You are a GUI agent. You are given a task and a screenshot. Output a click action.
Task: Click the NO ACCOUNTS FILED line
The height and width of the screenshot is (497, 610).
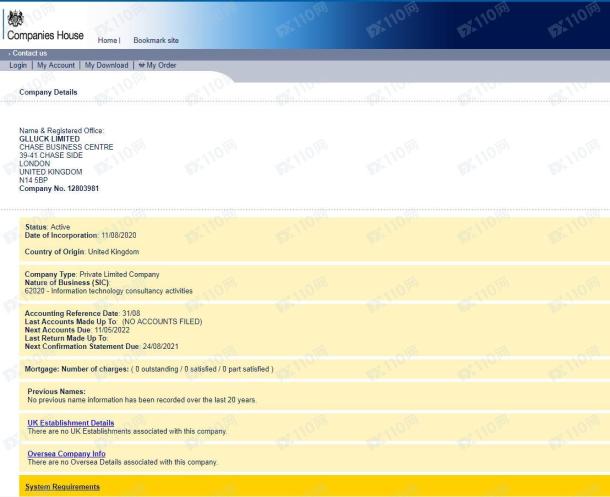coord(114,321)
